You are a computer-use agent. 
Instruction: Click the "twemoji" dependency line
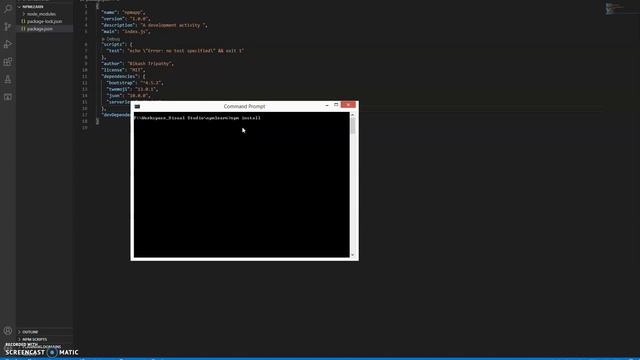pyautogui.click(x=132, y=89)
